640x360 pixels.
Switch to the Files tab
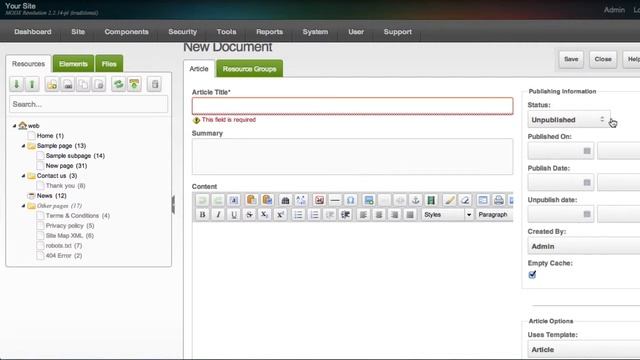point(109,64)
